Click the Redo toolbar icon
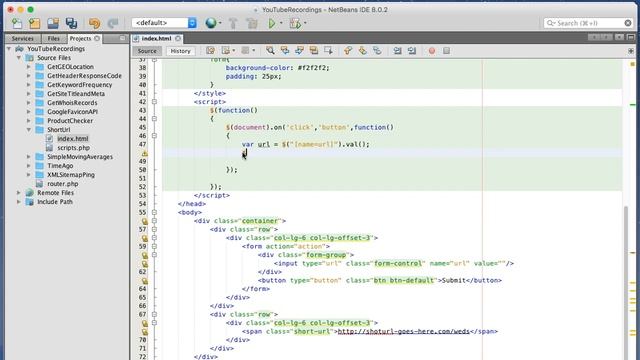This screenshot has width=640, height=360. (113, 23)
